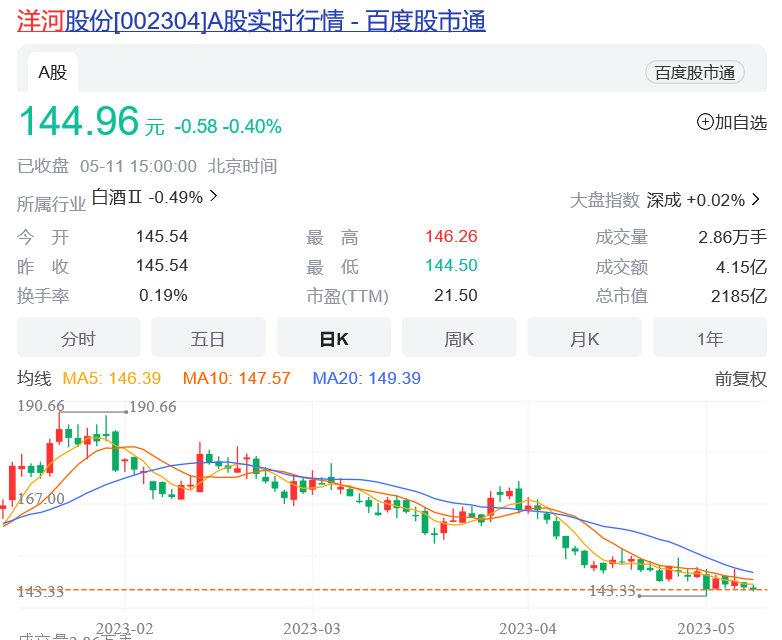Select the 周K chart tab

459,338
